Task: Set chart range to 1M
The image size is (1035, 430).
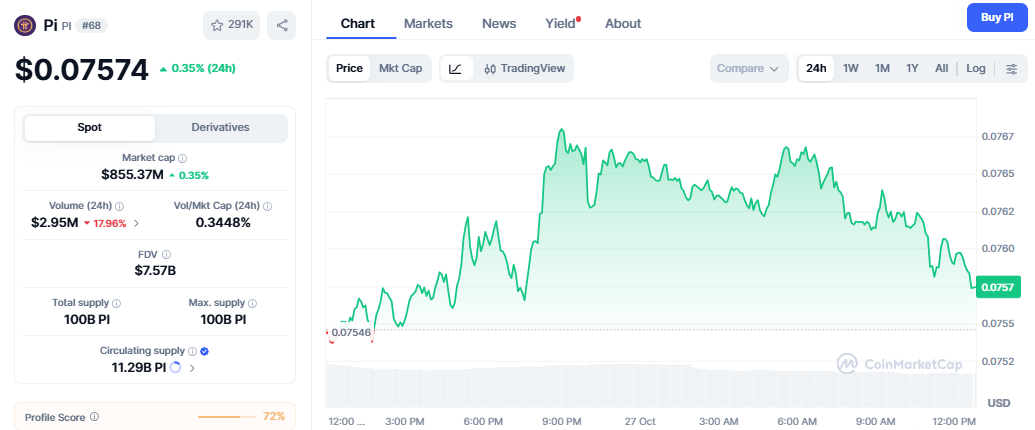Action: coord(883,69)
